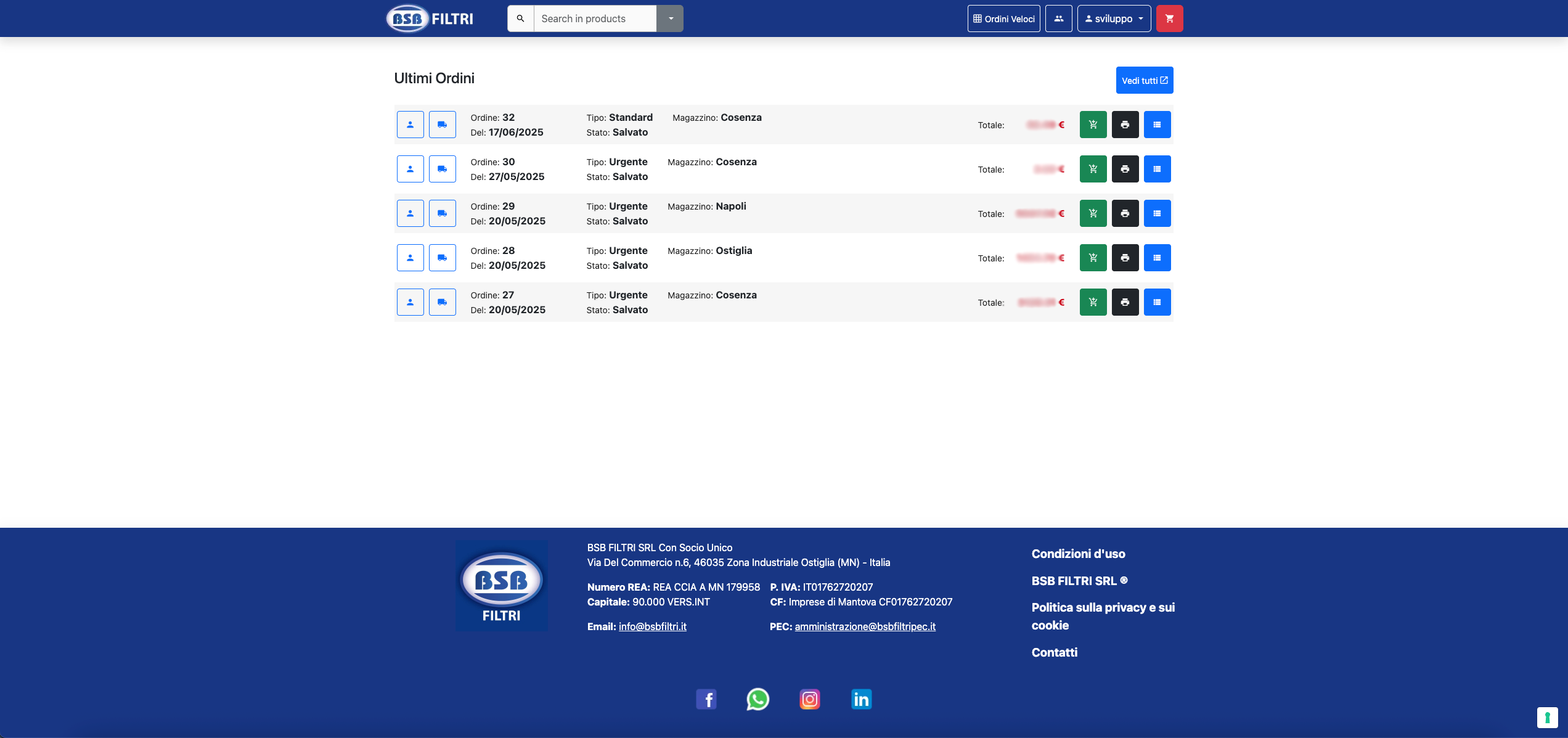Open the info@bsbfiltri.it email link
Image resolution: width=1568 pixels, height=738 pixels.
point(652,626)
